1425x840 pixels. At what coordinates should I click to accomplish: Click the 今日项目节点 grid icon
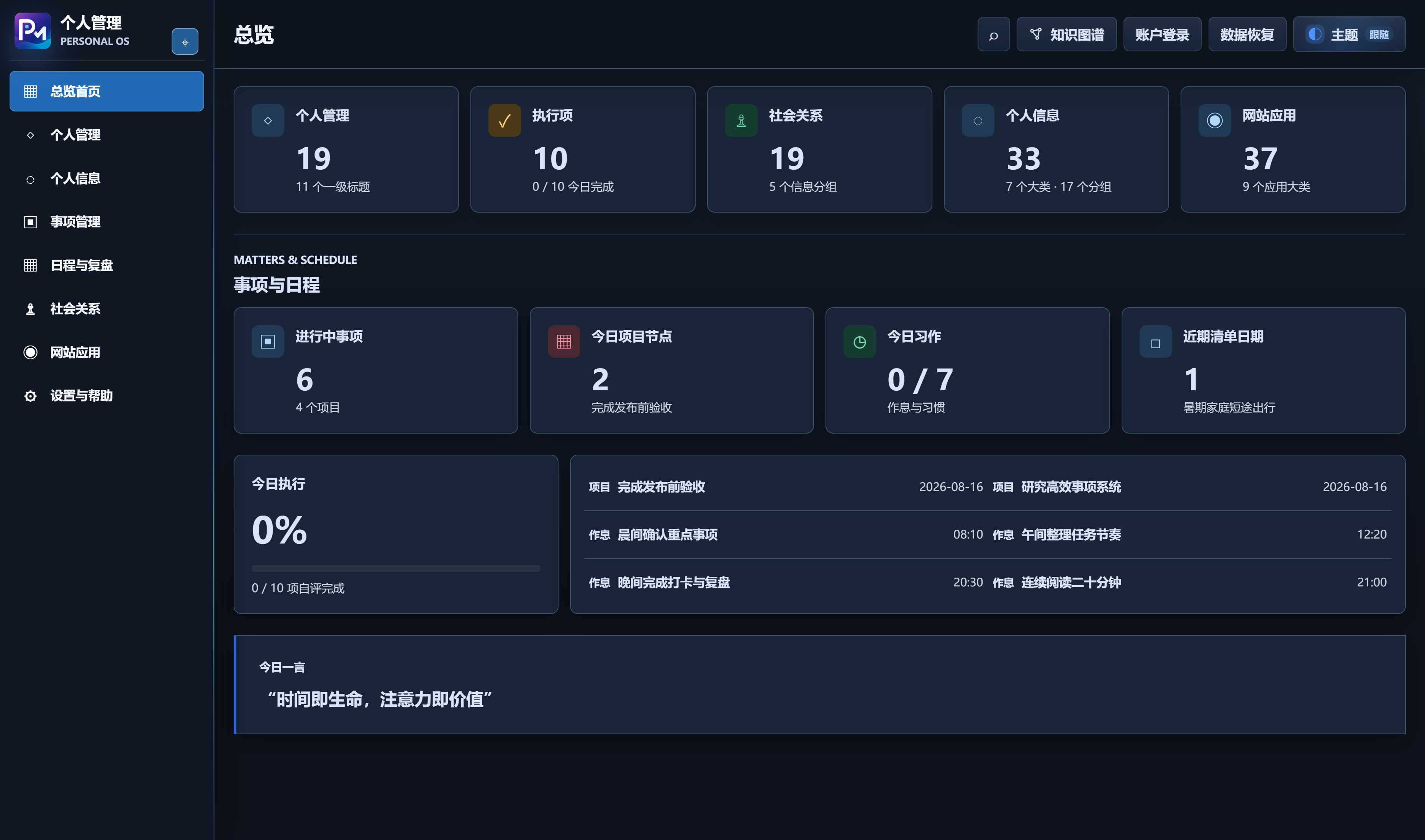[x=563, y=341]
